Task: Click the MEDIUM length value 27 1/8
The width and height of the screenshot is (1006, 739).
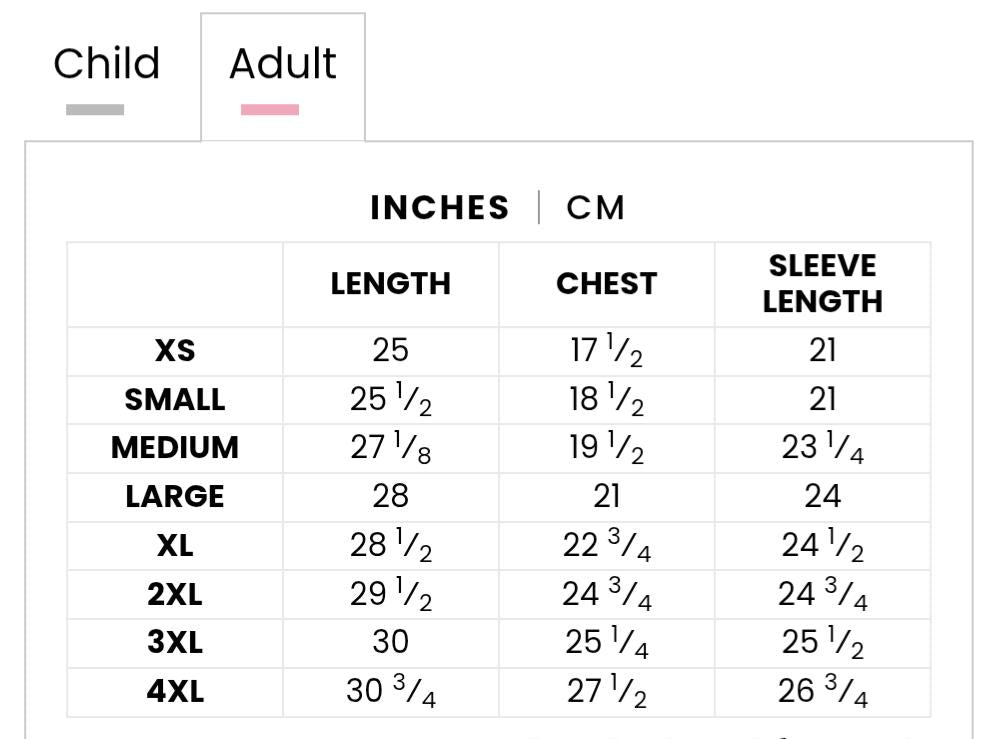Action: point(391,448)
